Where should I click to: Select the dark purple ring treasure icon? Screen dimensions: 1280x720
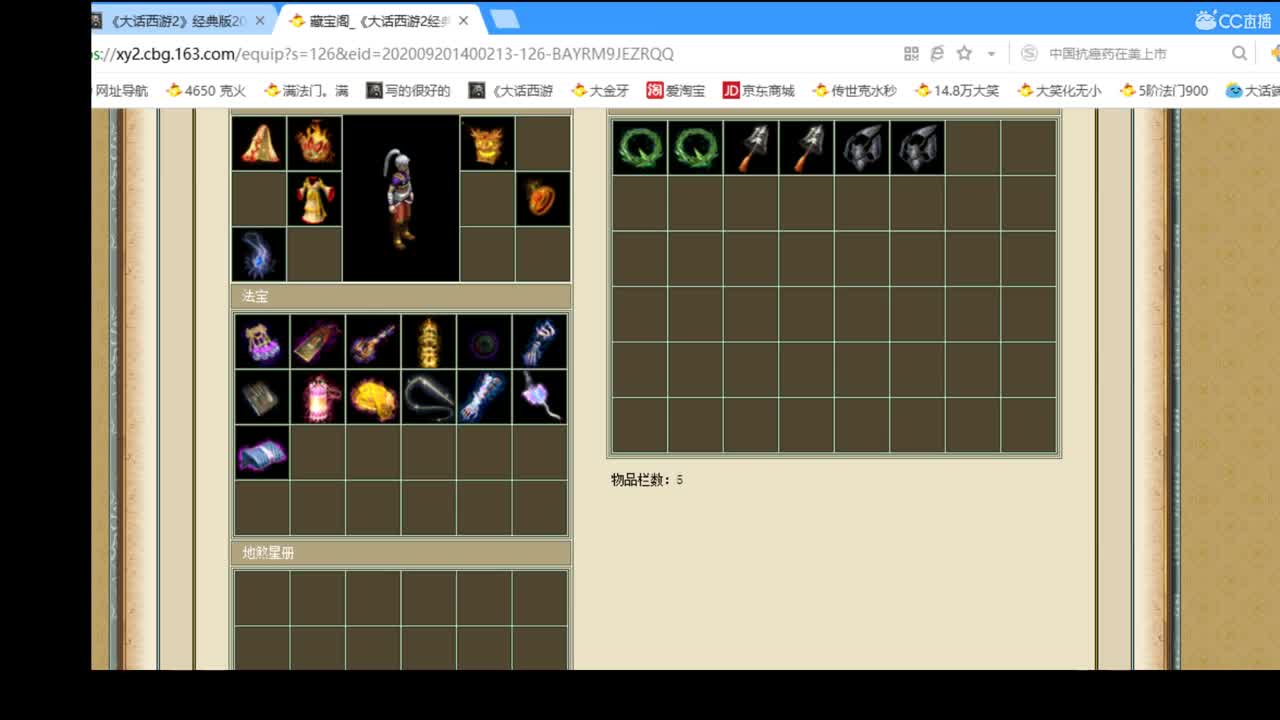tap(484, 342)
